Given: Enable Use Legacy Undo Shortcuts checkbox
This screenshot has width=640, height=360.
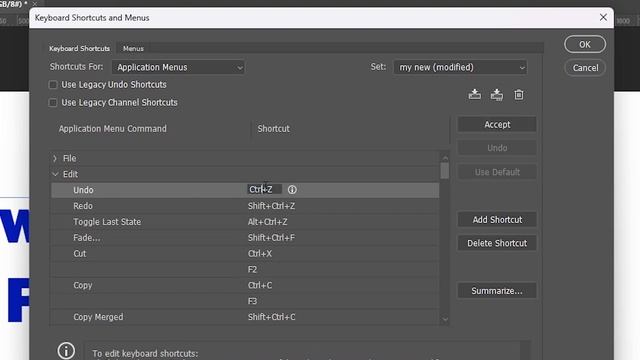Looking at the screenshot, I should 53,85.
